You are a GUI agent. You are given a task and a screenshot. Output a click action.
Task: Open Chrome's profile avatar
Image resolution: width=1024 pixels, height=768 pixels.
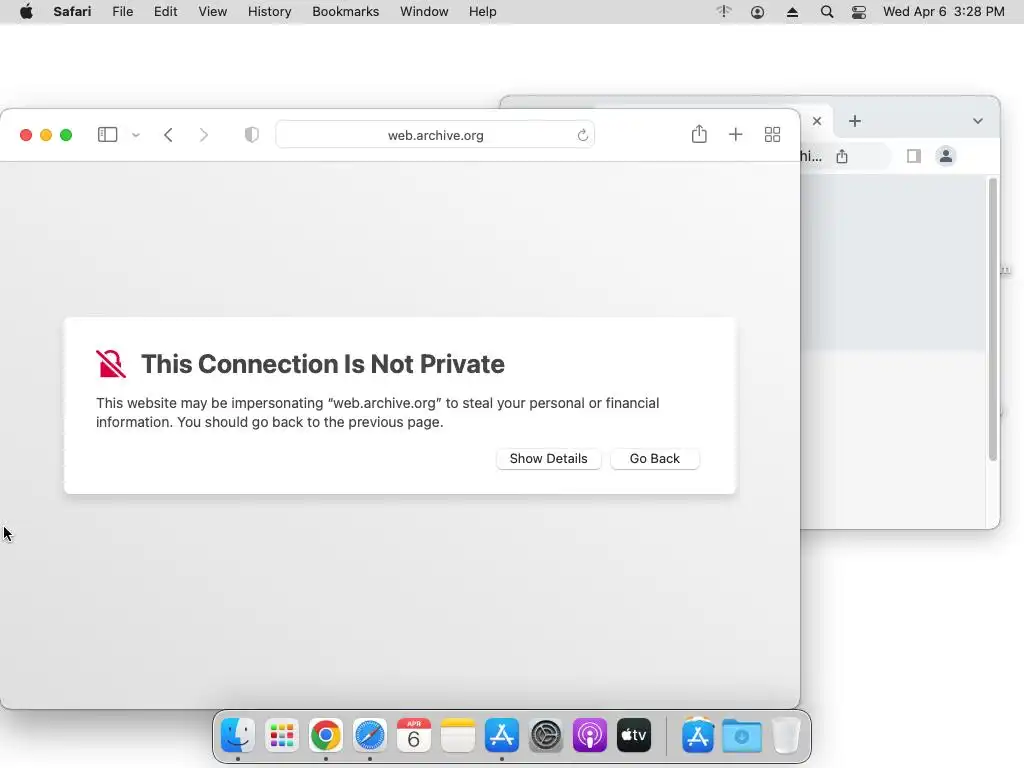point(946,156)
